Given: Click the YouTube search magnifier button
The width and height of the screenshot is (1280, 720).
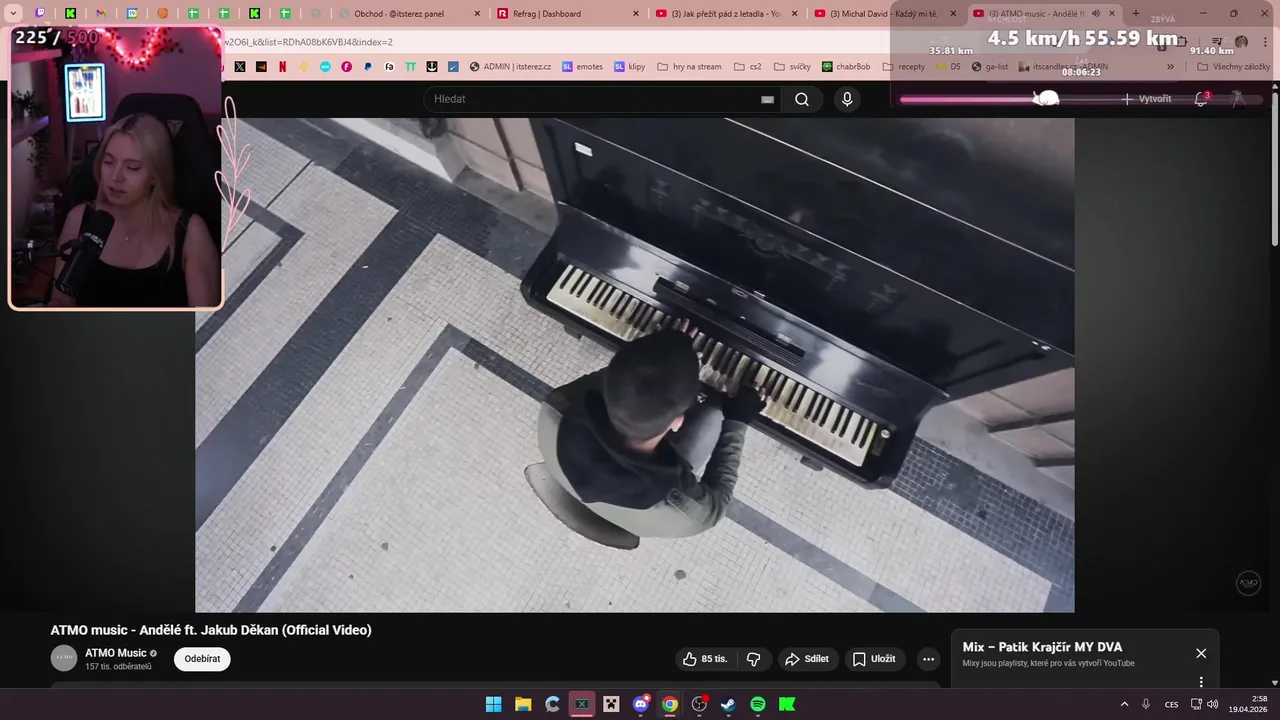Looking at the screenshot, I should pos(802,99).
